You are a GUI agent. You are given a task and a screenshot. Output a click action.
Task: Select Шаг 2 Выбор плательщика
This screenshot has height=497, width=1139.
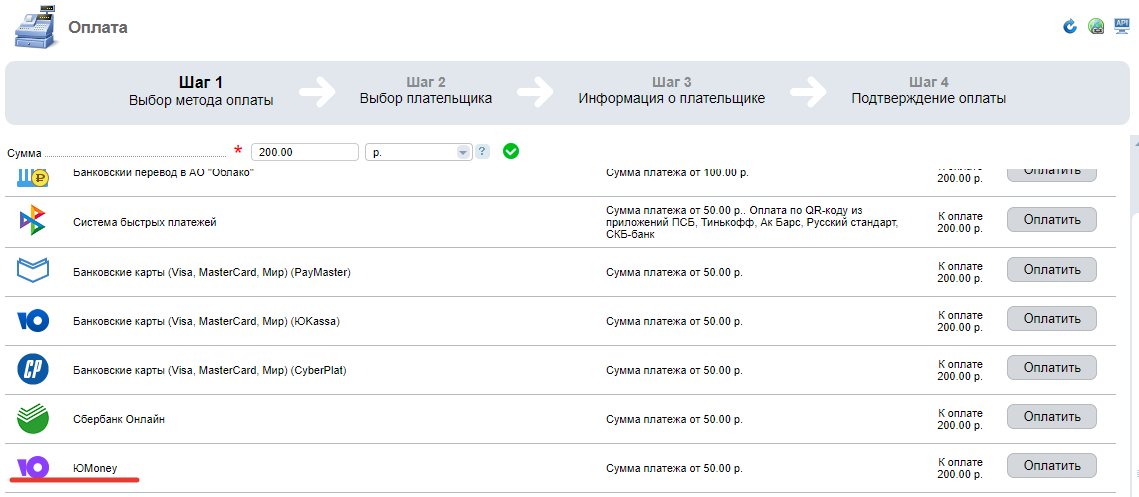(426, 90)
